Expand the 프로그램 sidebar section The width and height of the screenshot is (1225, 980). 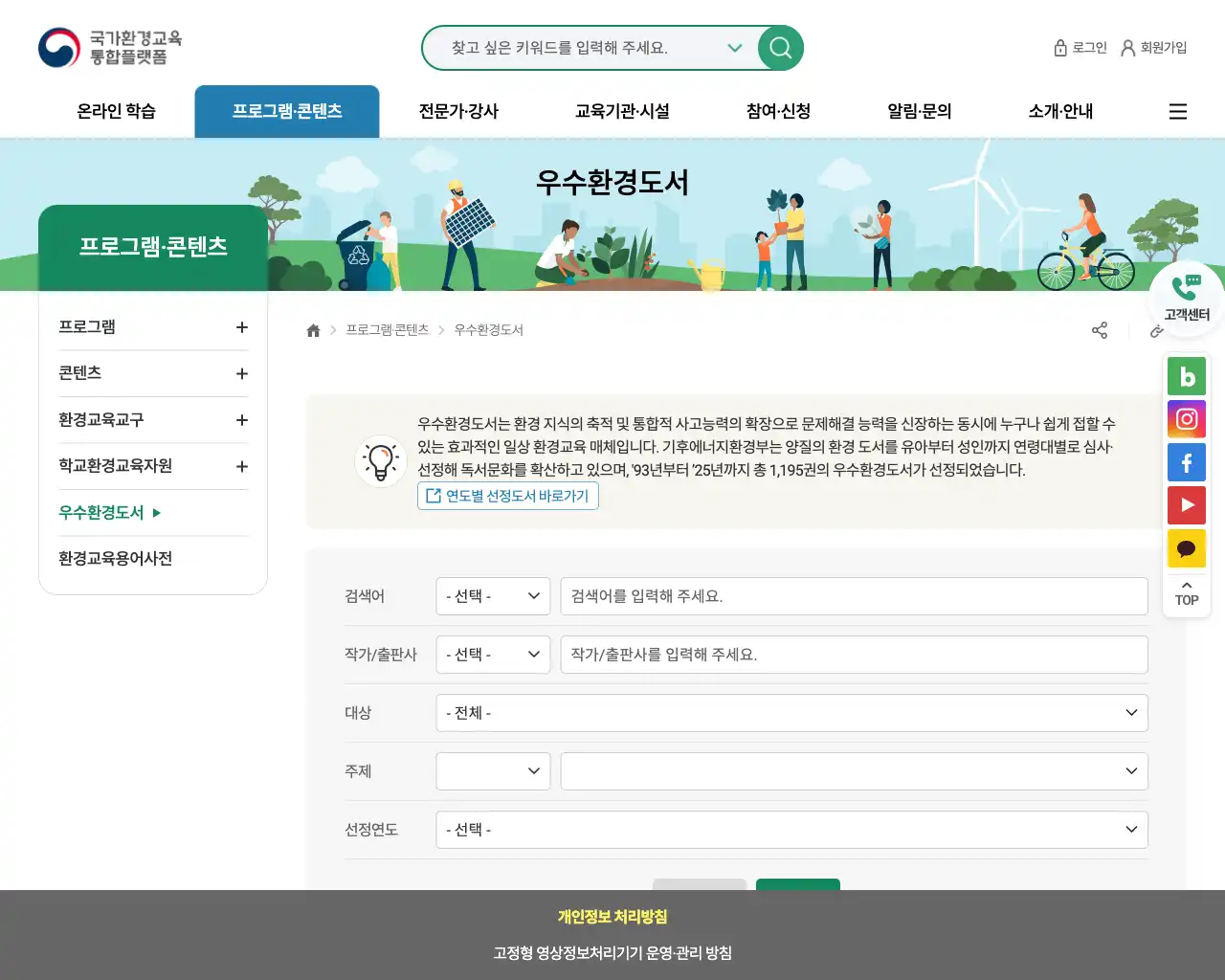[x=242, y=326]
